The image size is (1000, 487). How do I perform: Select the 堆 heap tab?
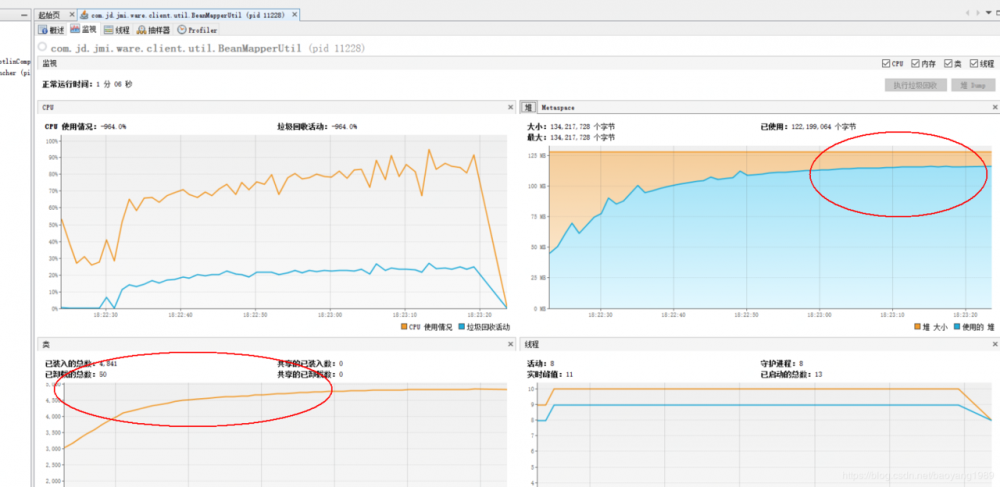(x=529, y=107)
